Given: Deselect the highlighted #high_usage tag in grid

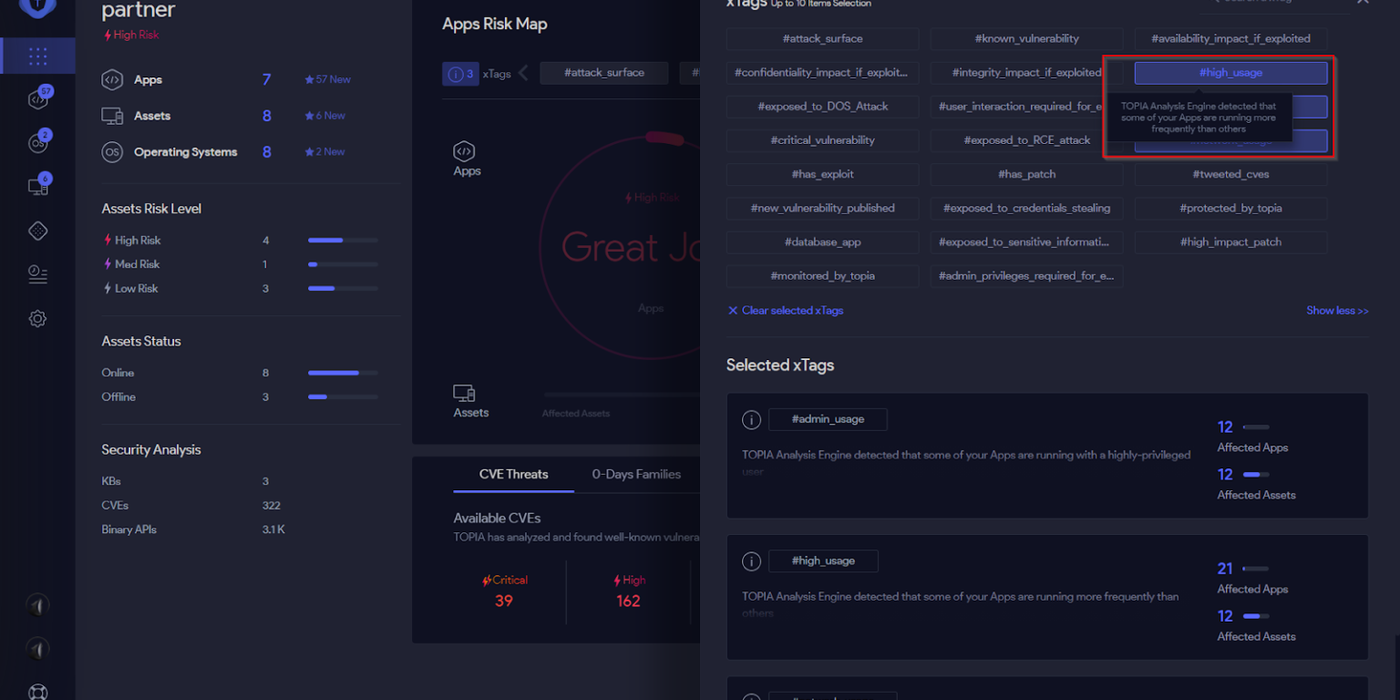Looking at the screenshot, I should tap(1231, 73).
